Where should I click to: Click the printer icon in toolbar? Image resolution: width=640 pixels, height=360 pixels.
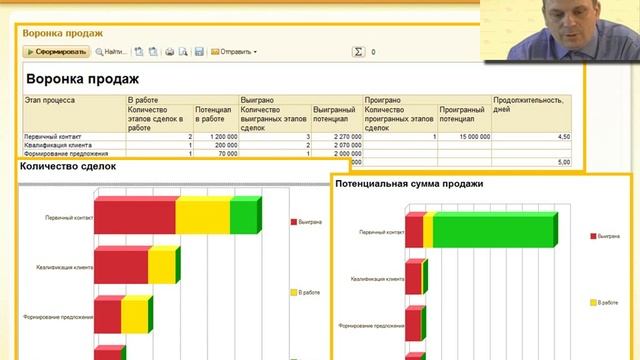coord(169,52)
